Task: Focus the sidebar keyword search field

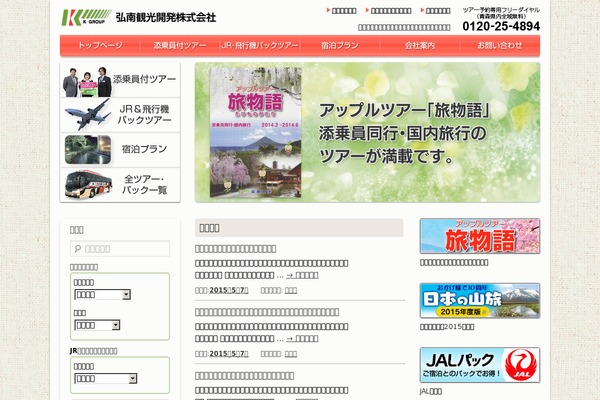Action: (120, 249)
